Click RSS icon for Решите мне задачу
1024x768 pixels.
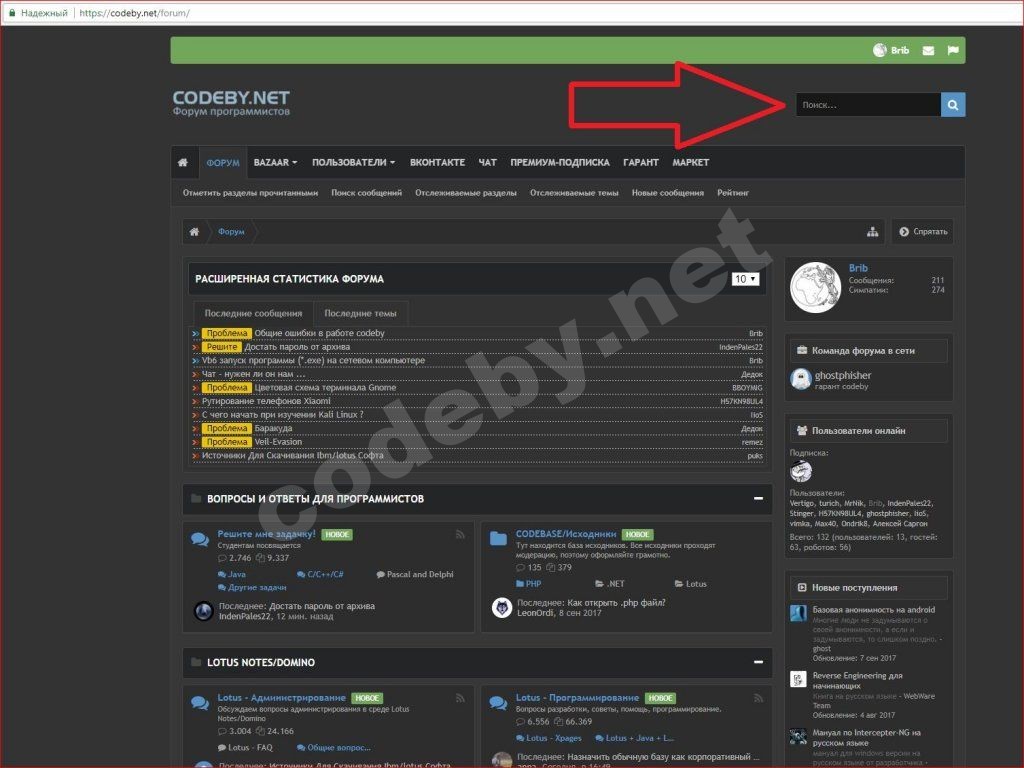460,535
